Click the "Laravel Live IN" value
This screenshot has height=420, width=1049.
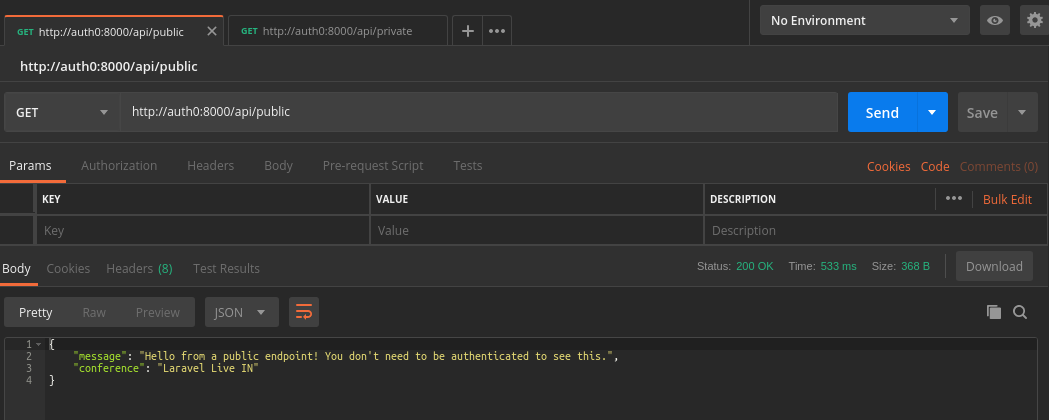207,369
